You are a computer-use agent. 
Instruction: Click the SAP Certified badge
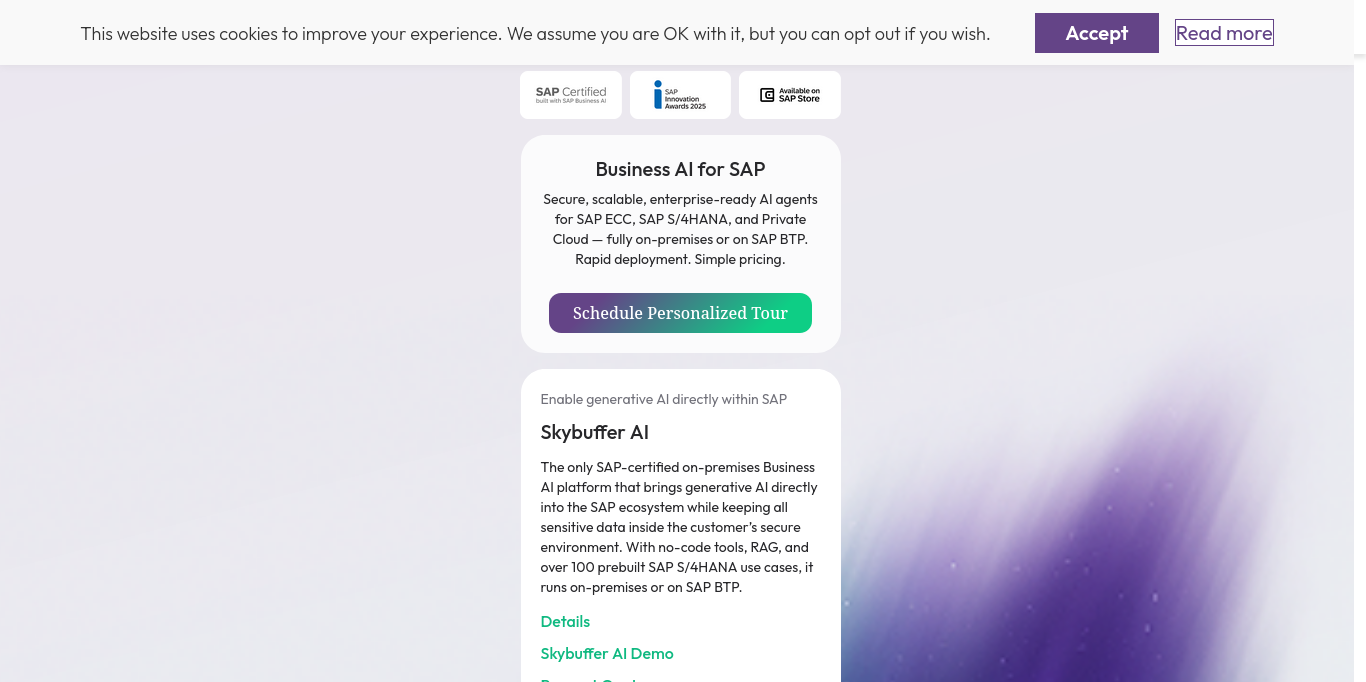click(x=570, y=94)
